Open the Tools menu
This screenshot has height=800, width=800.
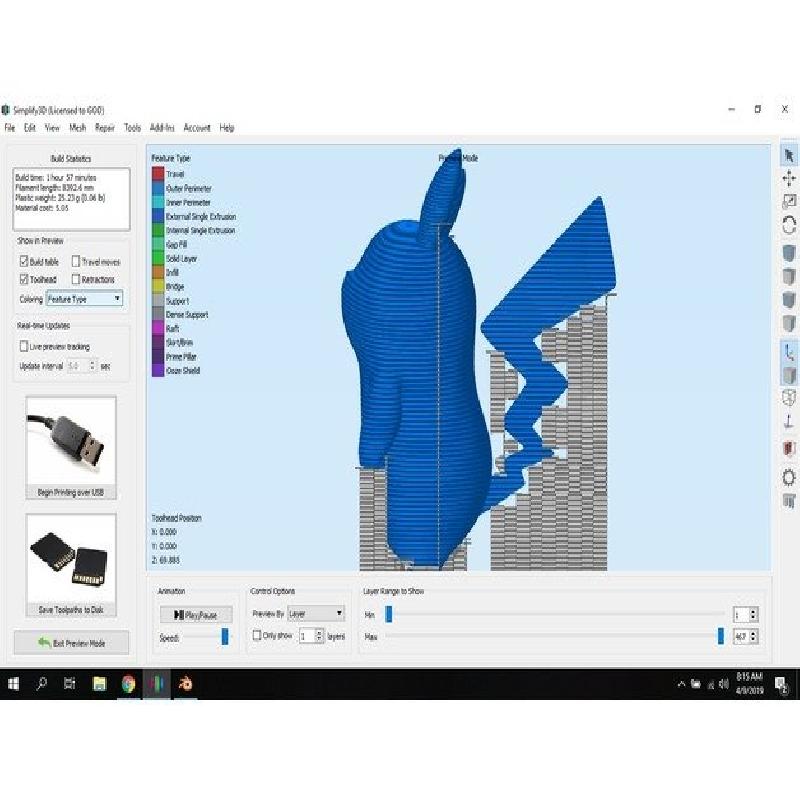[x=132, y=128]
